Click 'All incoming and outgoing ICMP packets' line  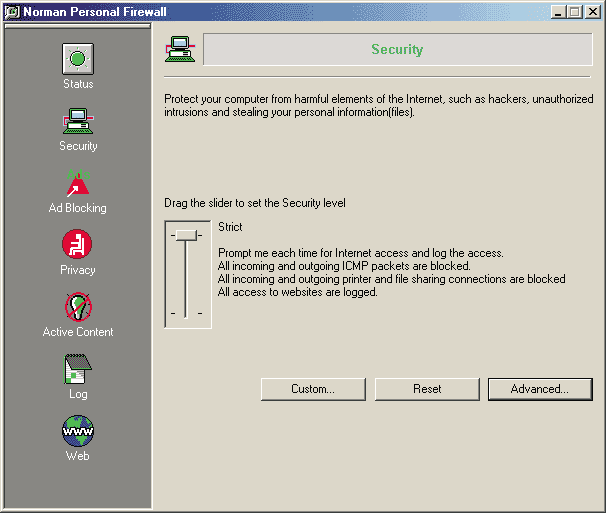pyautogui.click(x=344, y=266)
